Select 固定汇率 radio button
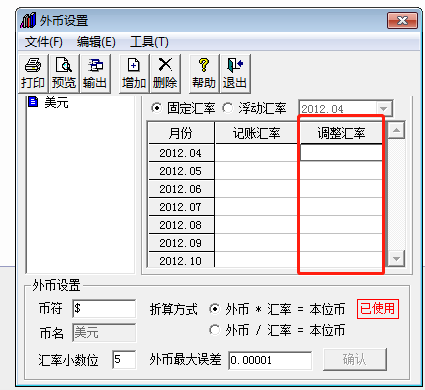The width and height of the screenshot is (425, 390). 156,108
